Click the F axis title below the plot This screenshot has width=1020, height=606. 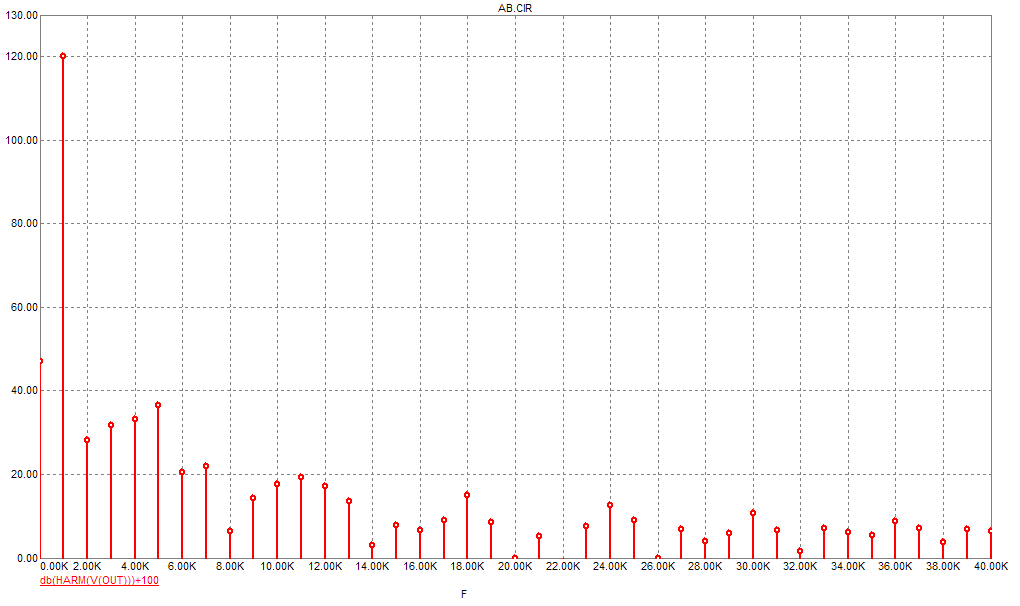[x=464, y=594]
